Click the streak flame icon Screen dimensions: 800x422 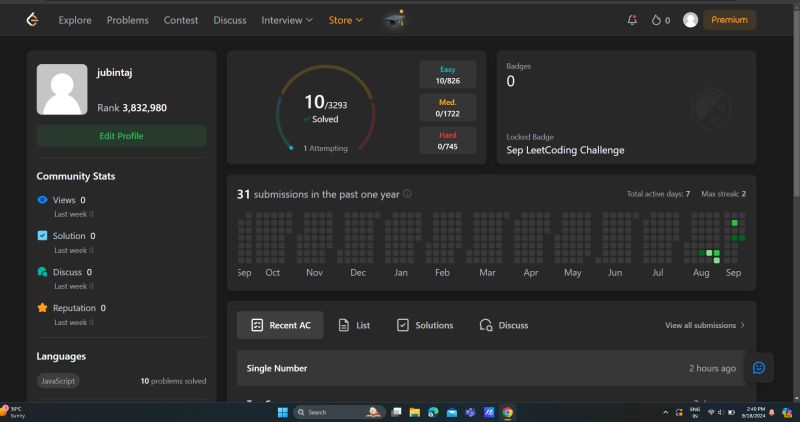656,20
